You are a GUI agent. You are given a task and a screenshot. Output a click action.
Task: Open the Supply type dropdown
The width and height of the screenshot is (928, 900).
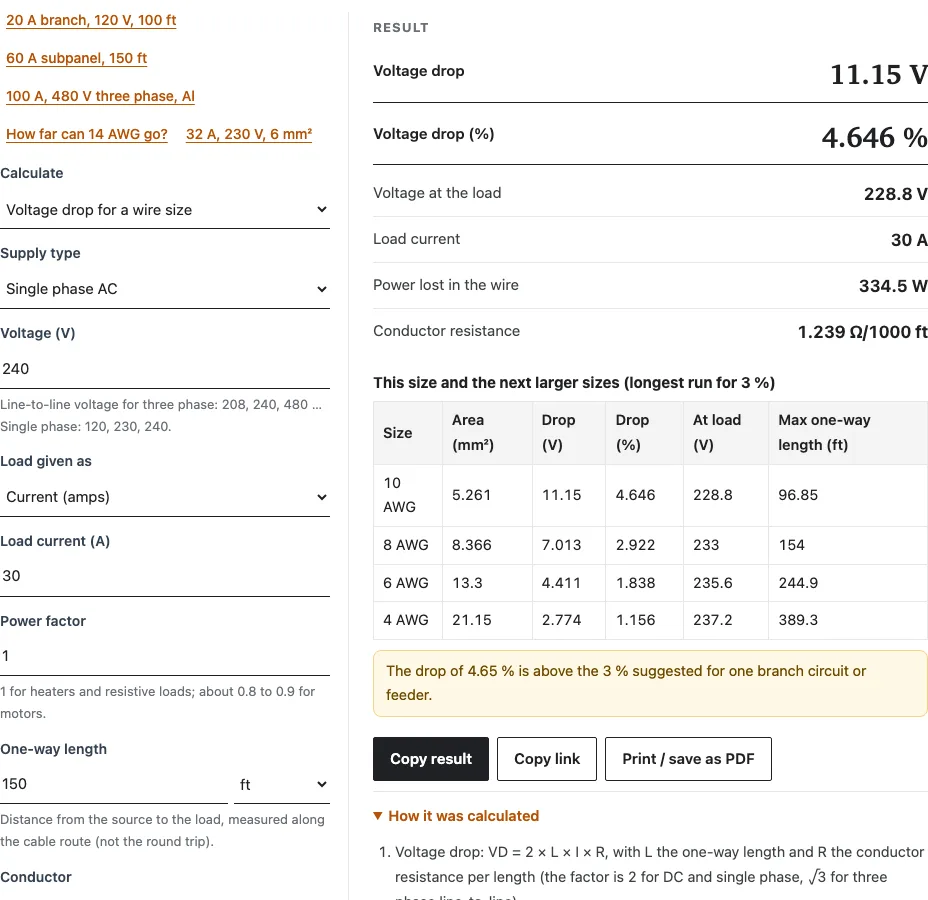point(165,289)
